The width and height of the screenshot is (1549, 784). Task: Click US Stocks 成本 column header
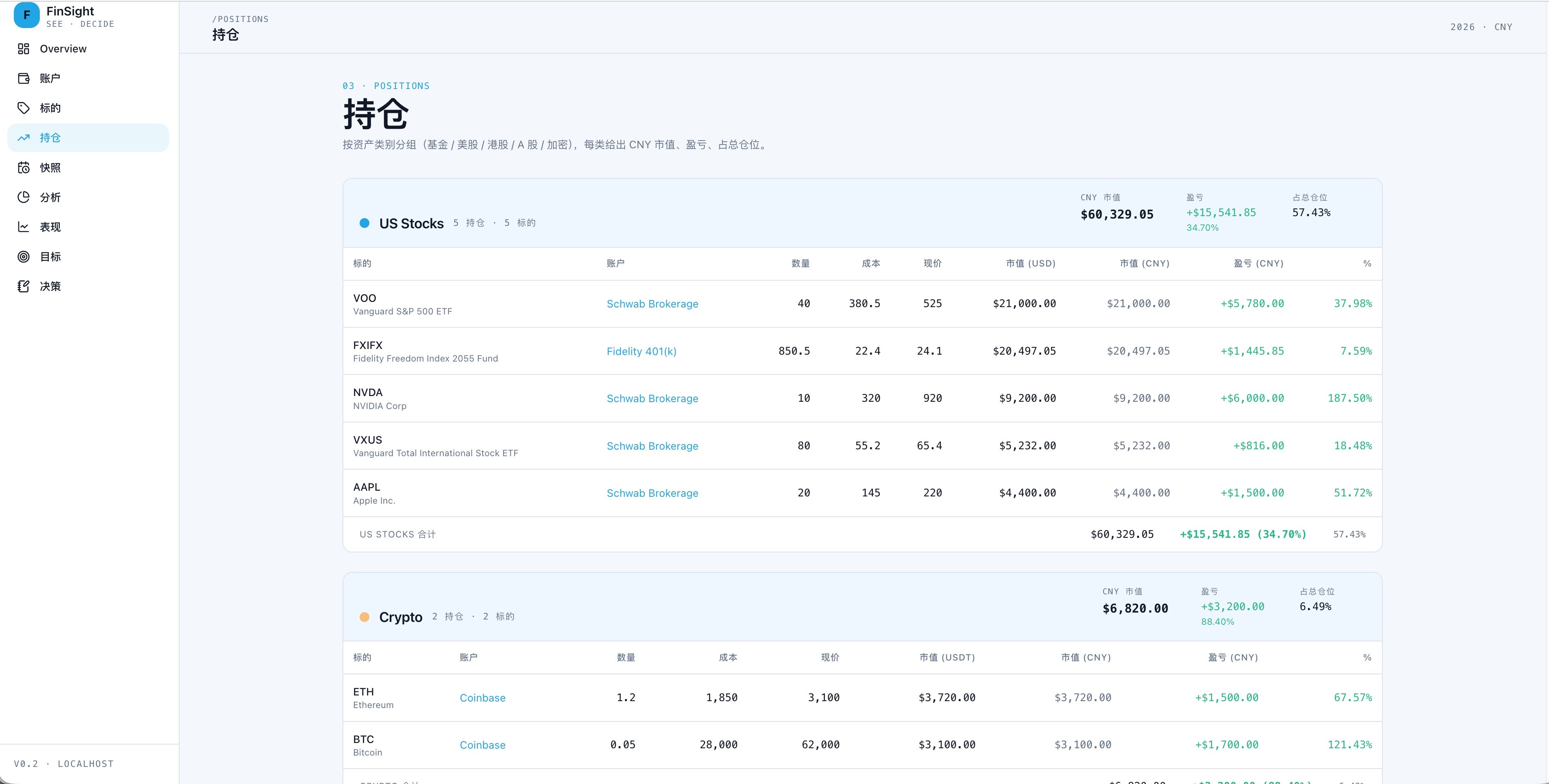coord(871,263)
